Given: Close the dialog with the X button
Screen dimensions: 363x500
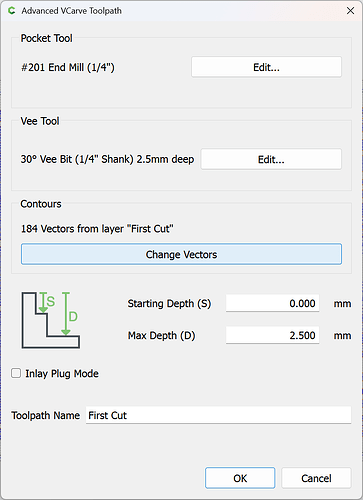Looking at the screenshot, I should point(350,11).
